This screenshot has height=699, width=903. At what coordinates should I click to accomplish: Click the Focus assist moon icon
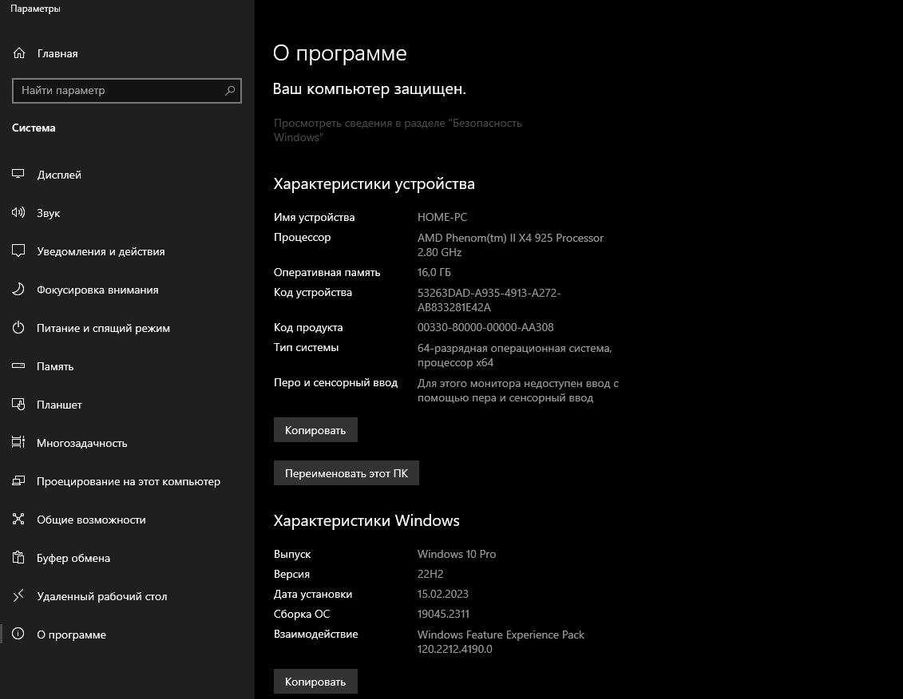(18, 289)
